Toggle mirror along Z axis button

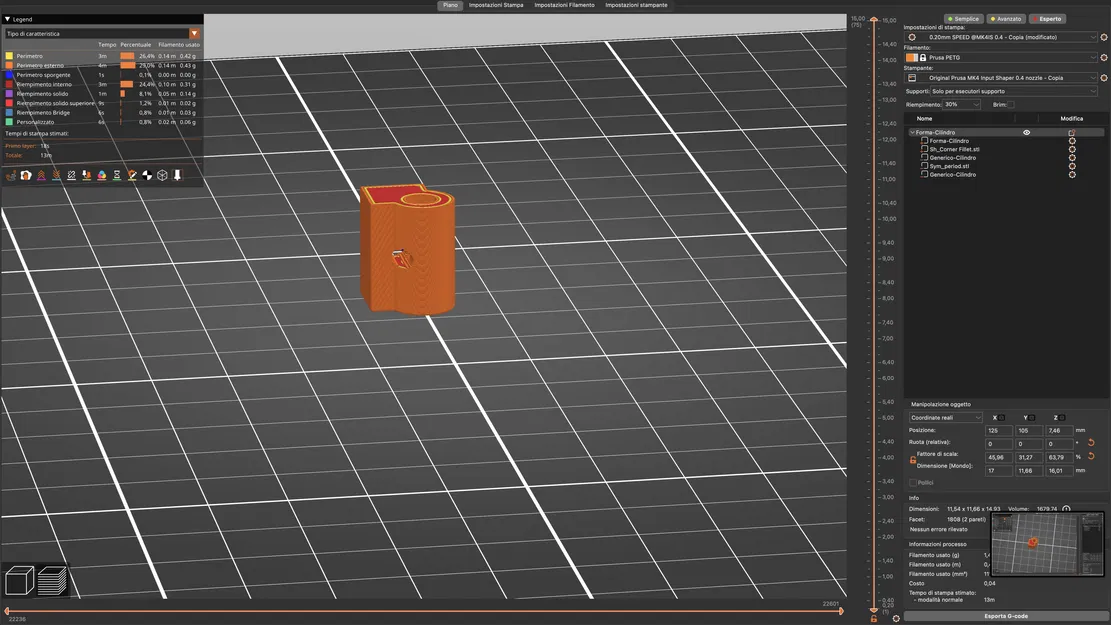coord(1061,418)
